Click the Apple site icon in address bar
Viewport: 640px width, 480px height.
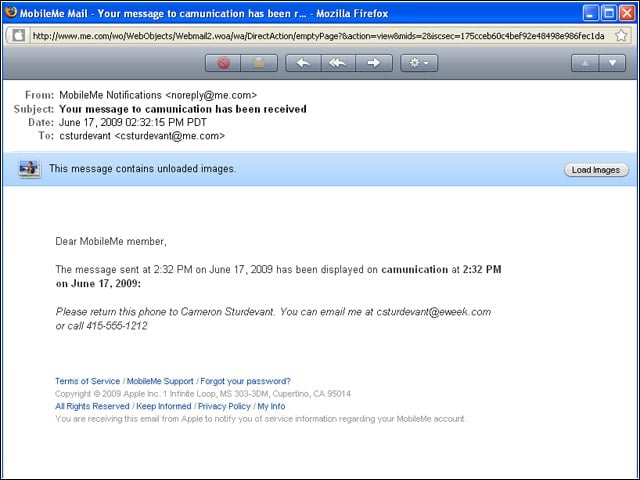(x=18, y=36)
